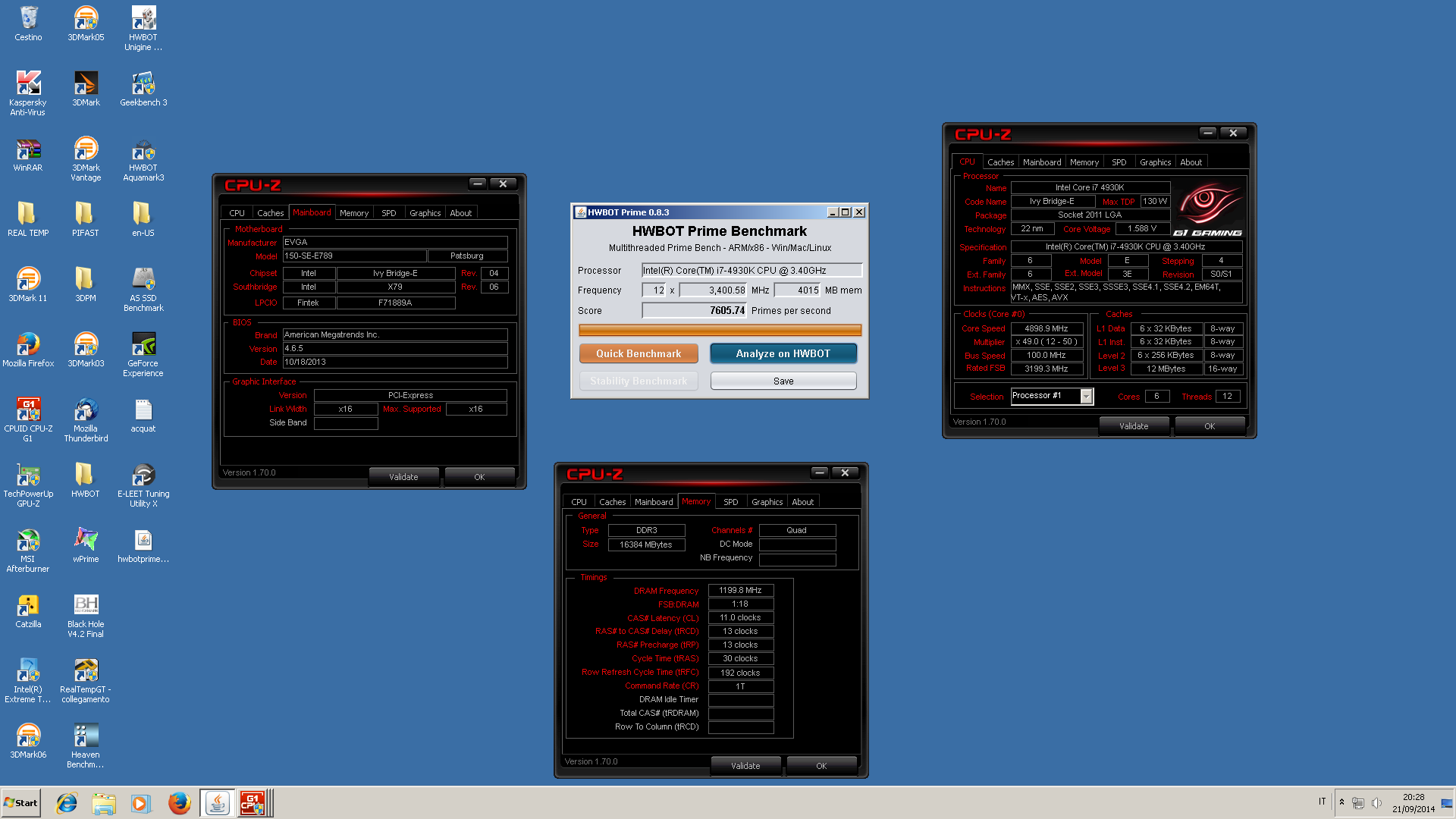Launch AS SSD Benchmark shortcut
Image resolution: width=1456 pixels, height=819 pixels.
tap(143, 289)
